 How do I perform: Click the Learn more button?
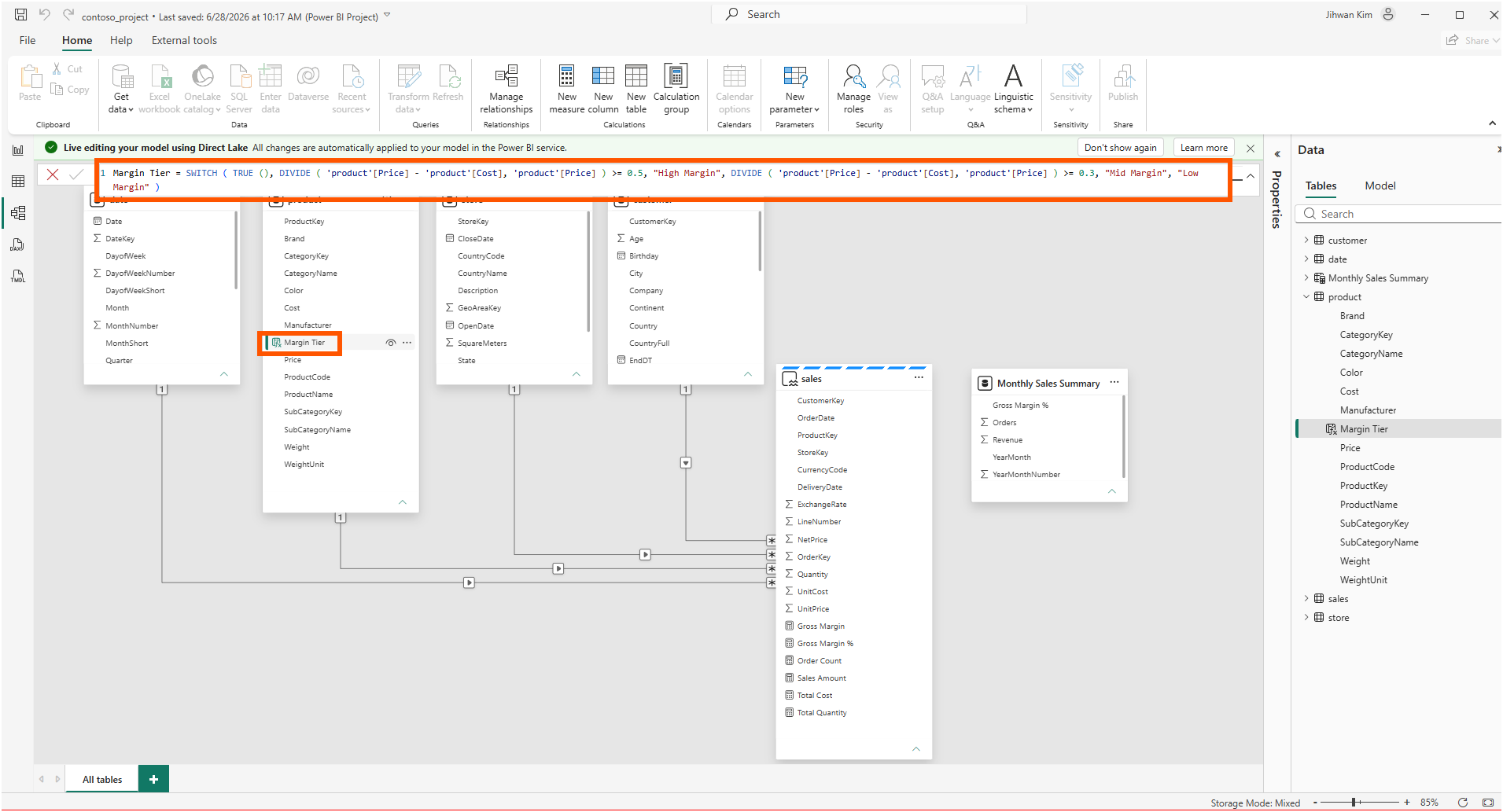[1203, 148]
